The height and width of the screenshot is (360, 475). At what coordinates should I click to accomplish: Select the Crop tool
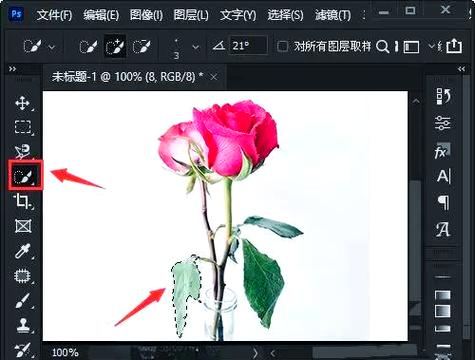pyautogui.click(x=22, y=201)
